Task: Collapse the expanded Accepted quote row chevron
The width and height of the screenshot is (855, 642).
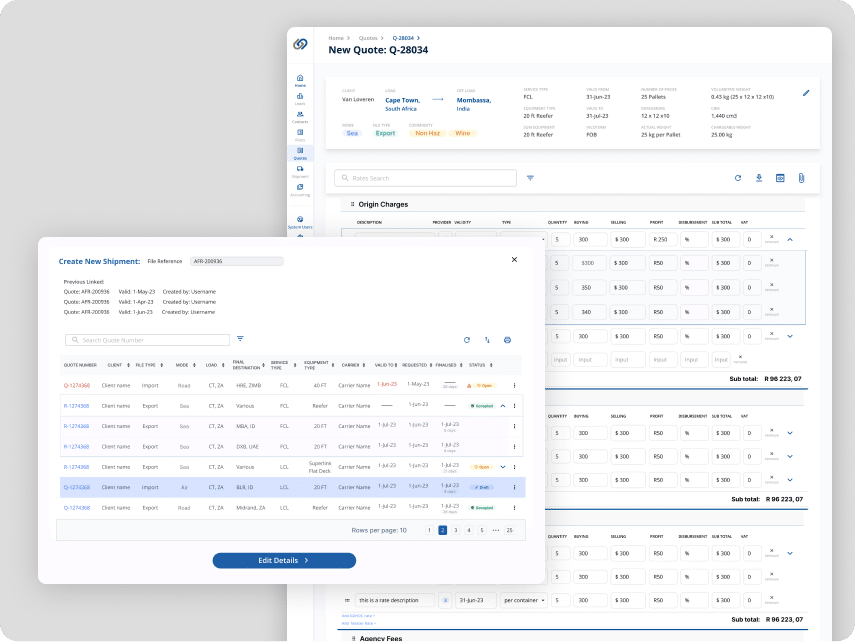Action: tap(503, 406)
